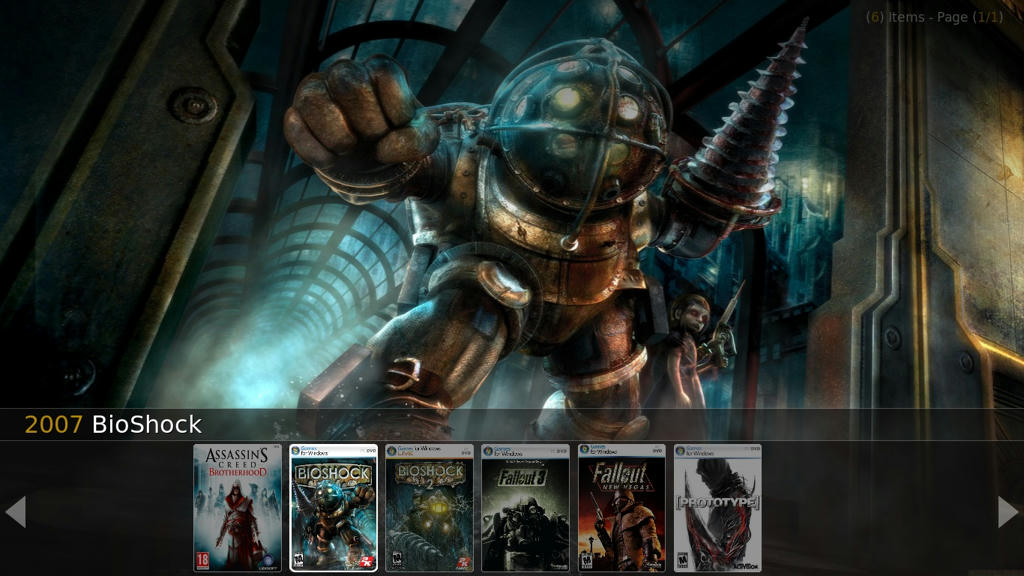The width and height of the screenshot is (1024, 576).
Task: Select the Assassin's Creed Brotherhood cover
Action: [x=237, y=508]
